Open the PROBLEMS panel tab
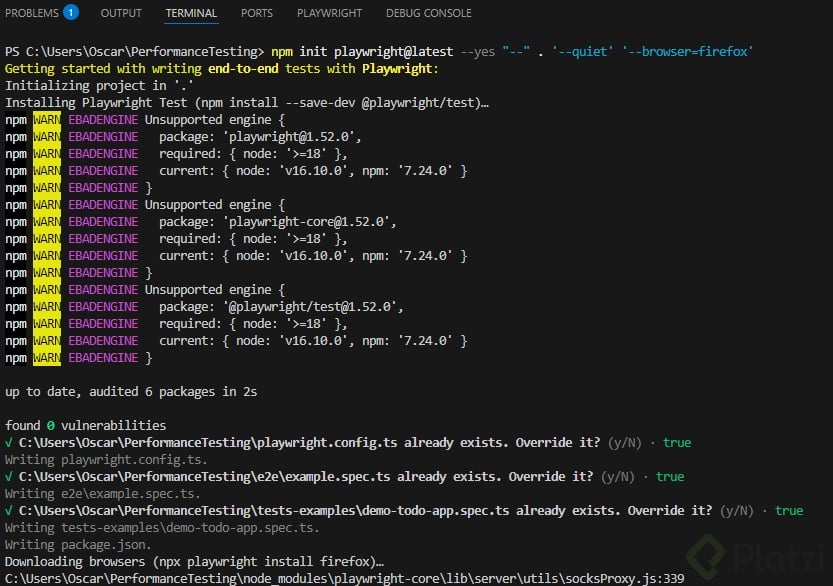This screenshot has height=586, width=833. 32,13
